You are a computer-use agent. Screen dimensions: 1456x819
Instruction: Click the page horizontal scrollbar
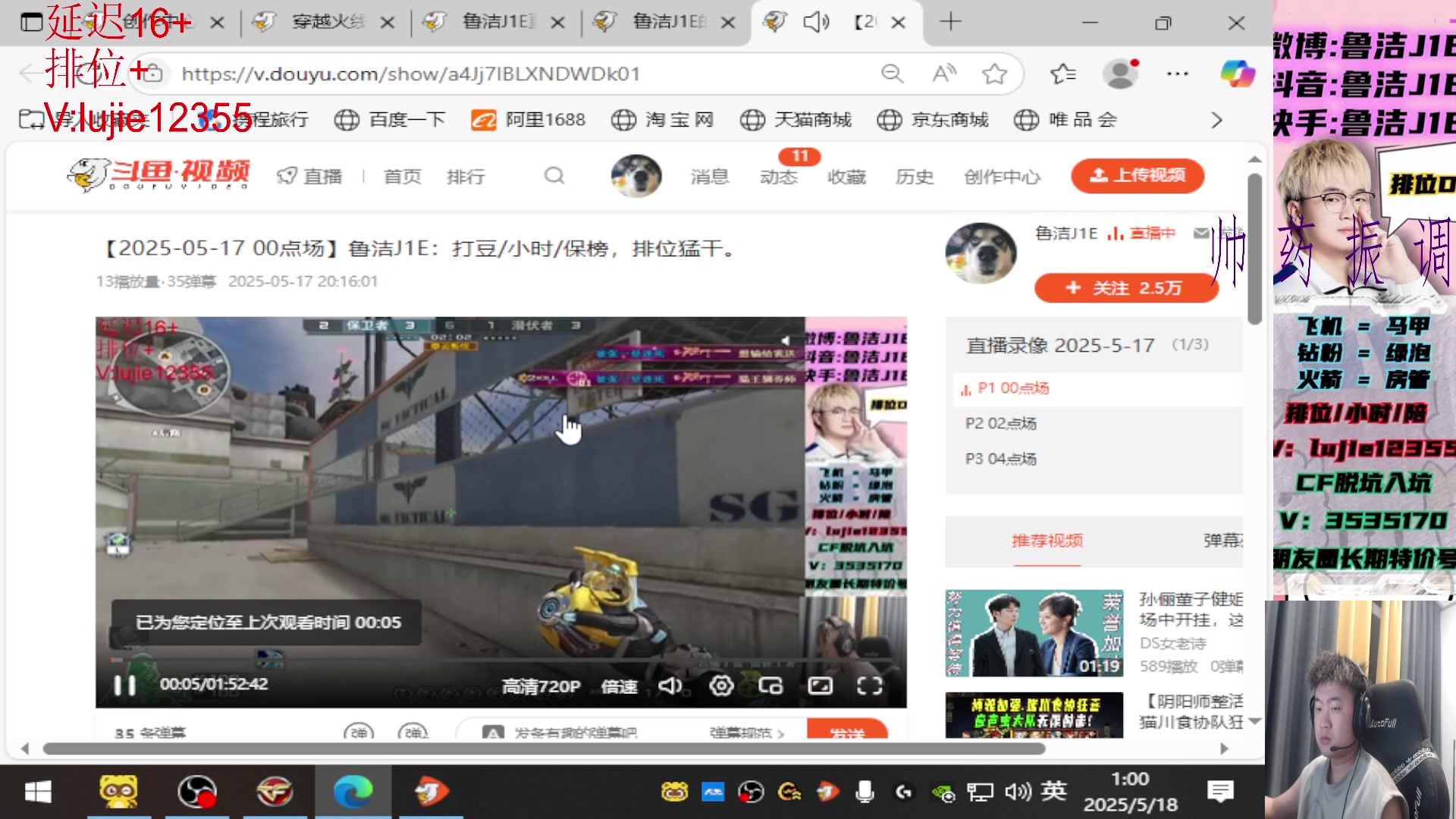coord(544,748)
